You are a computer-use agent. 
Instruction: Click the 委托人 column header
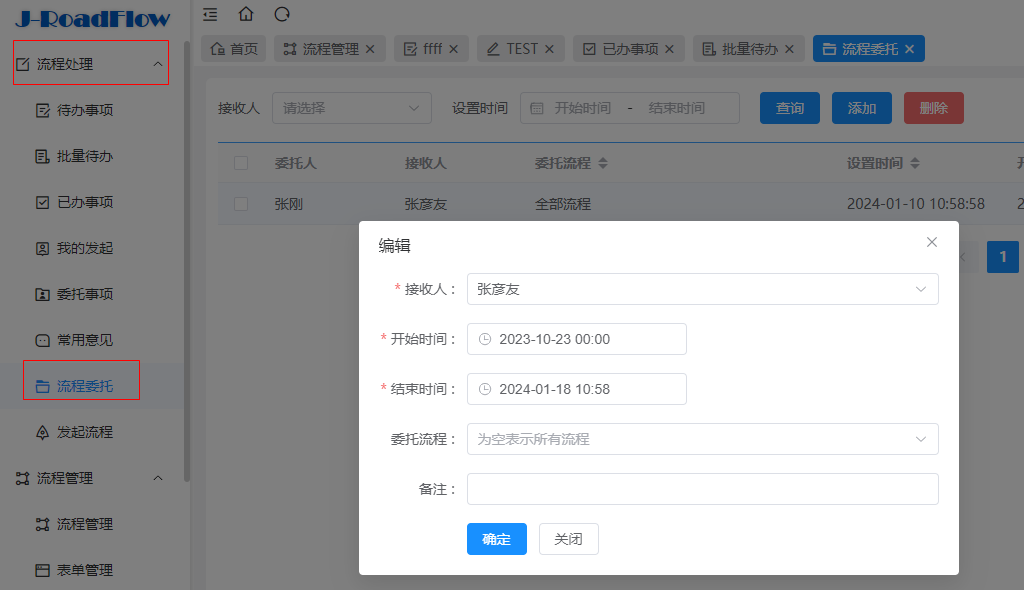[295, 163]
